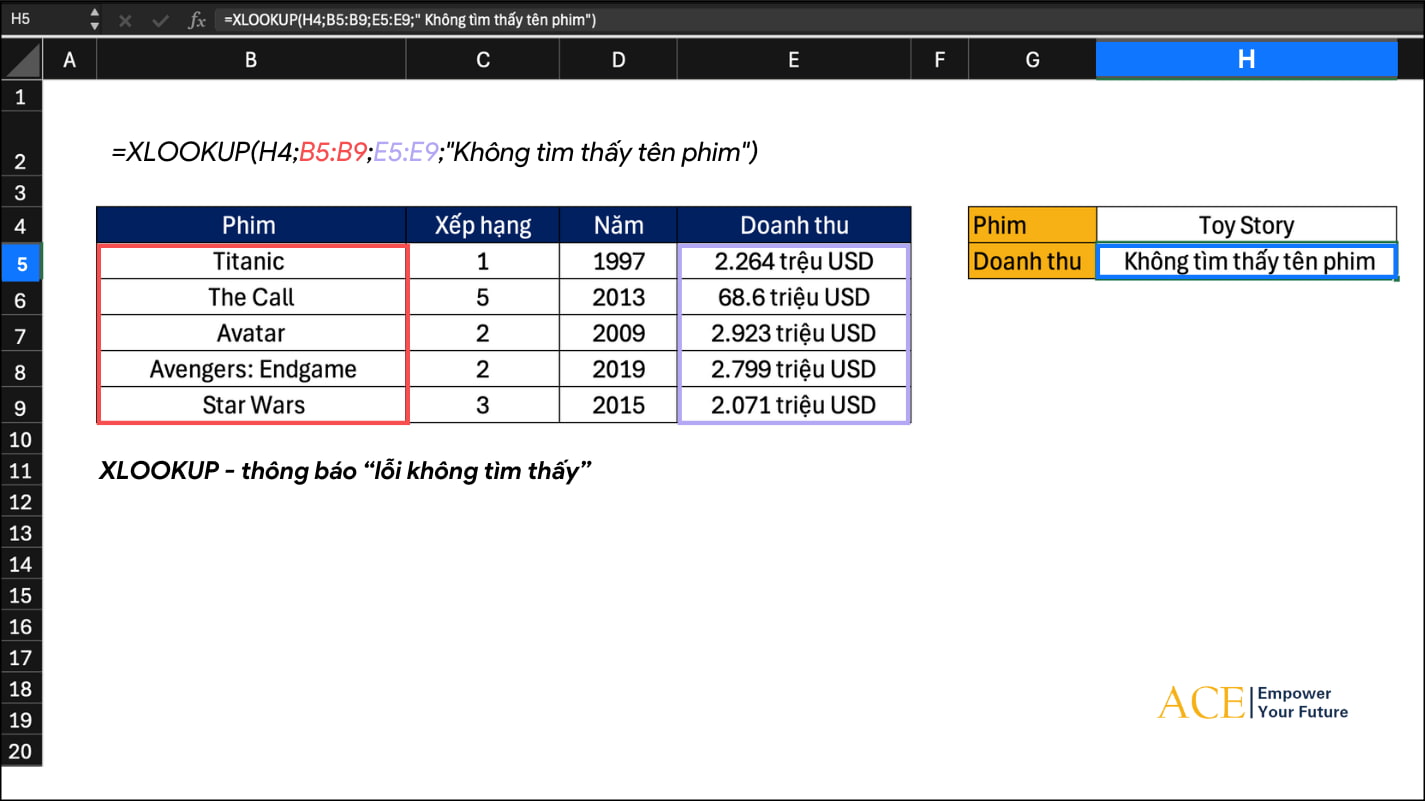
Task: Click the fx Insert Function icon
Action: (197, 20)
